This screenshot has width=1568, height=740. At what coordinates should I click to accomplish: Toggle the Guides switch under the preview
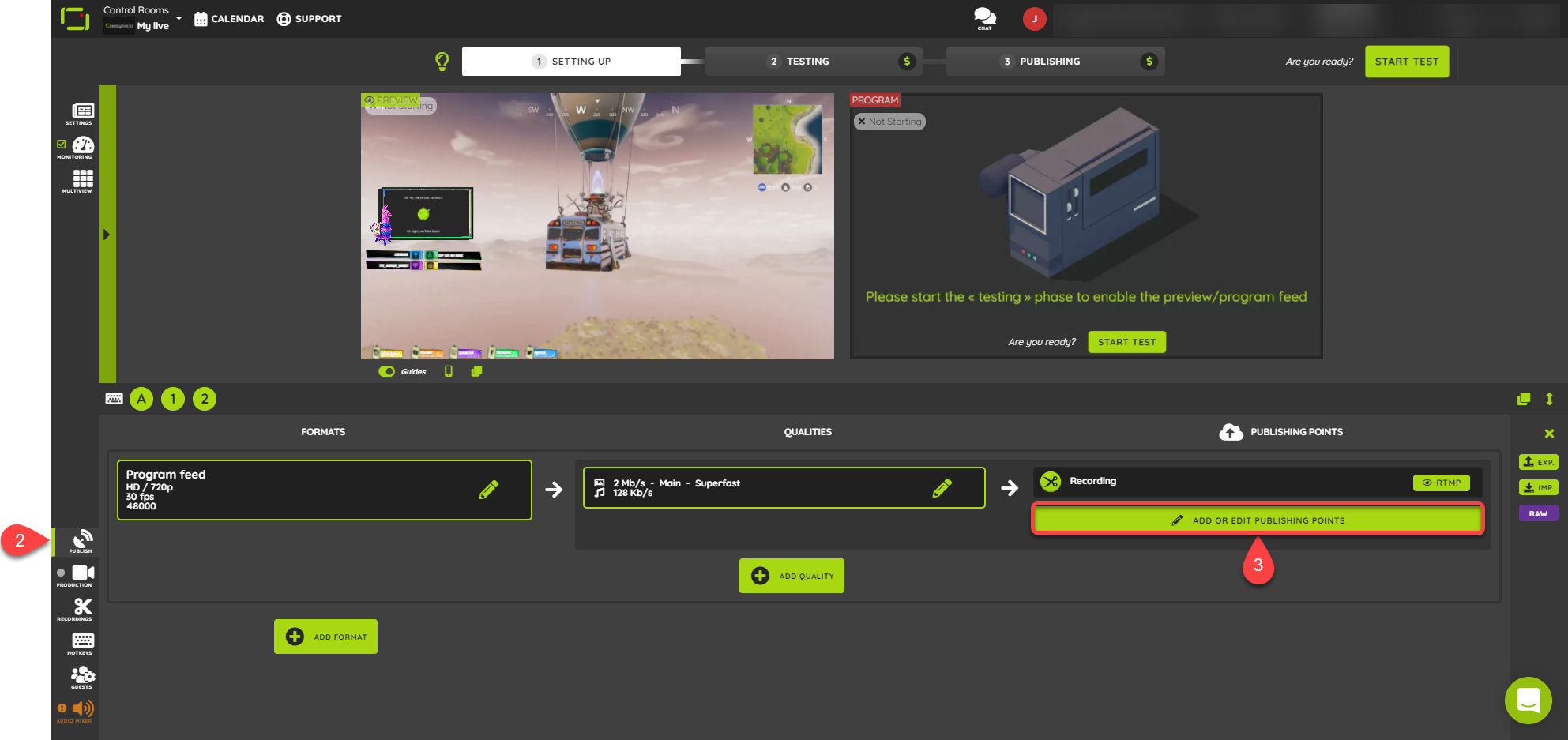(386, 371)
